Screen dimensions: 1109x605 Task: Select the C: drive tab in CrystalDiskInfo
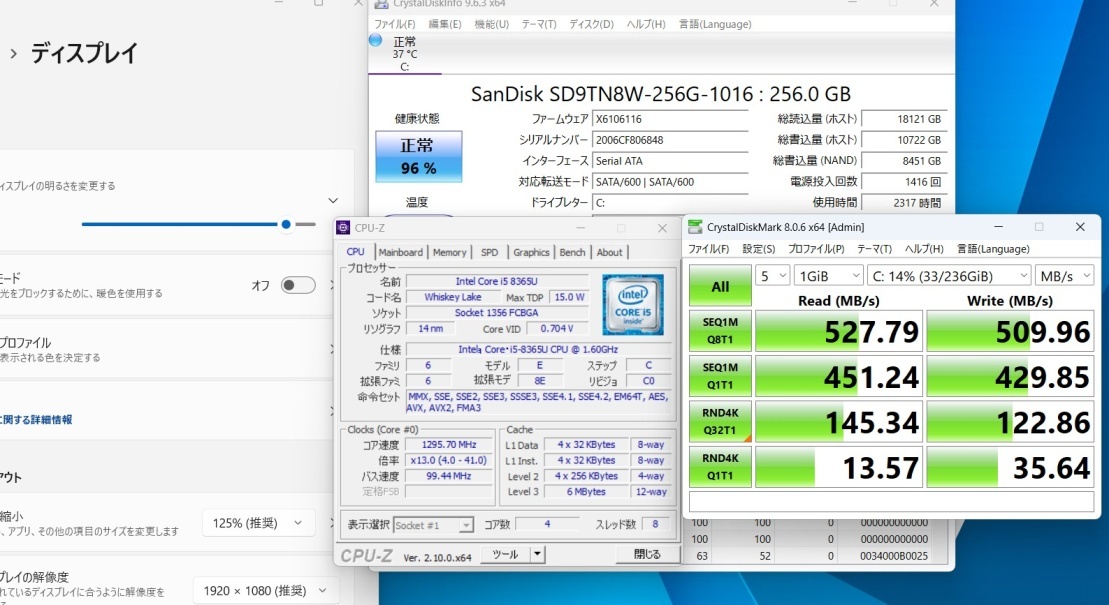(405, 54)
